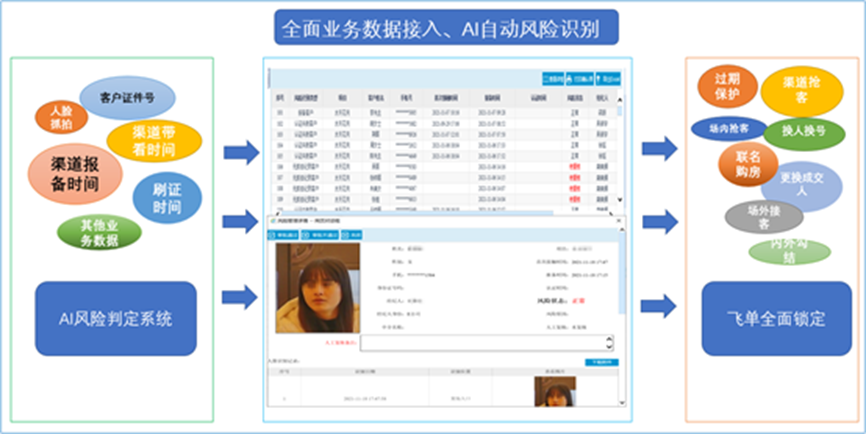Click the 渠道报备时间 pink bubble

coord(74,172)
